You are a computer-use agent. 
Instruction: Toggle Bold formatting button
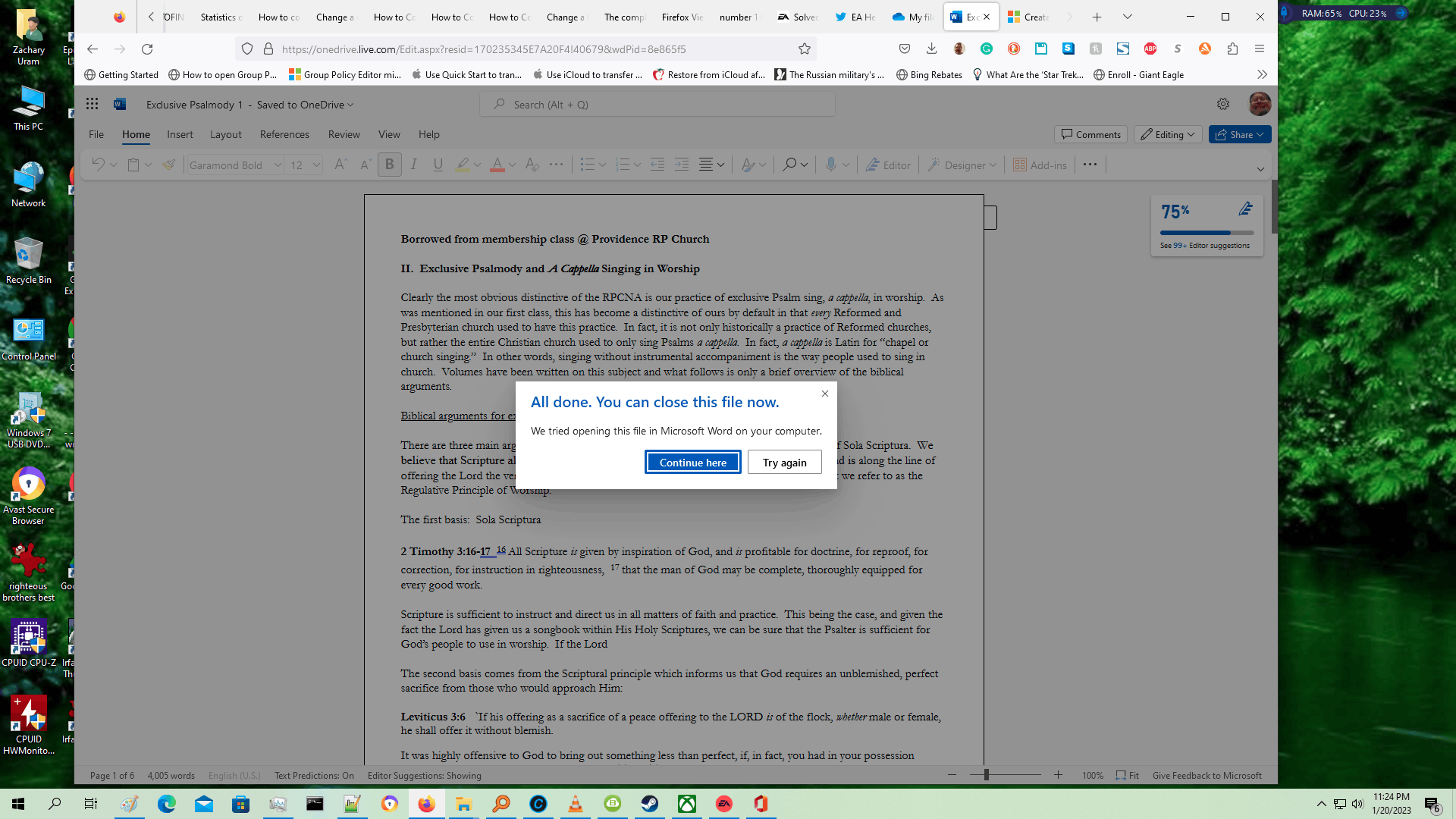(390, 165)
